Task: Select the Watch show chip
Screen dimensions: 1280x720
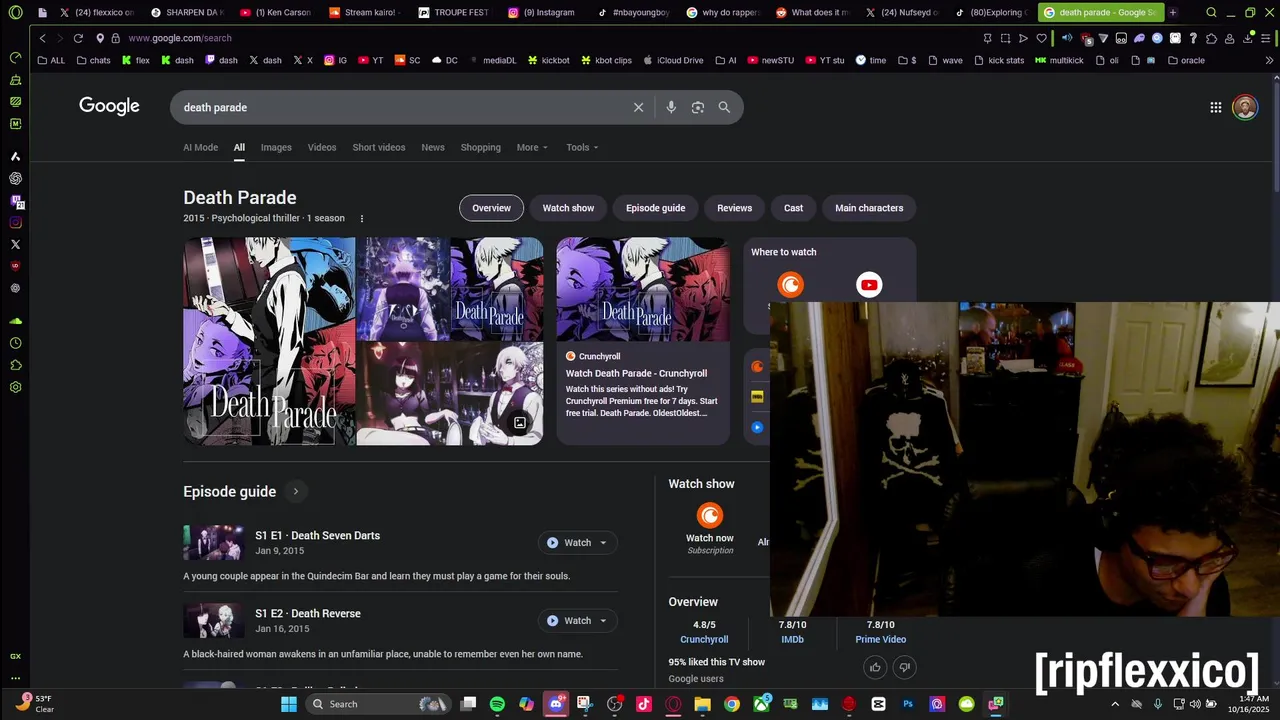Action: [x=568, y=208]
